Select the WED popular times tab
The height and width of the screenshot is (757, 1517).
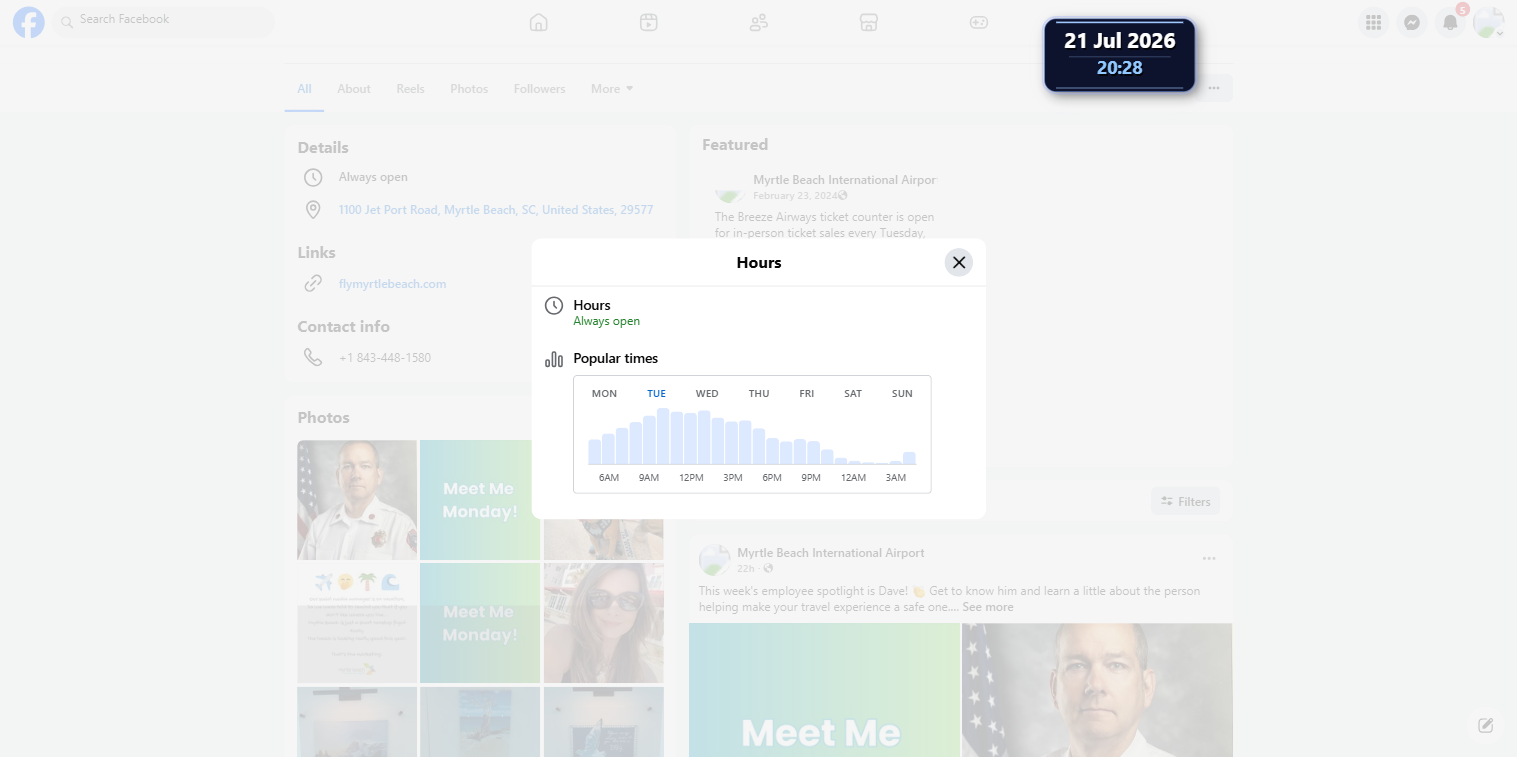pos(707,394)
